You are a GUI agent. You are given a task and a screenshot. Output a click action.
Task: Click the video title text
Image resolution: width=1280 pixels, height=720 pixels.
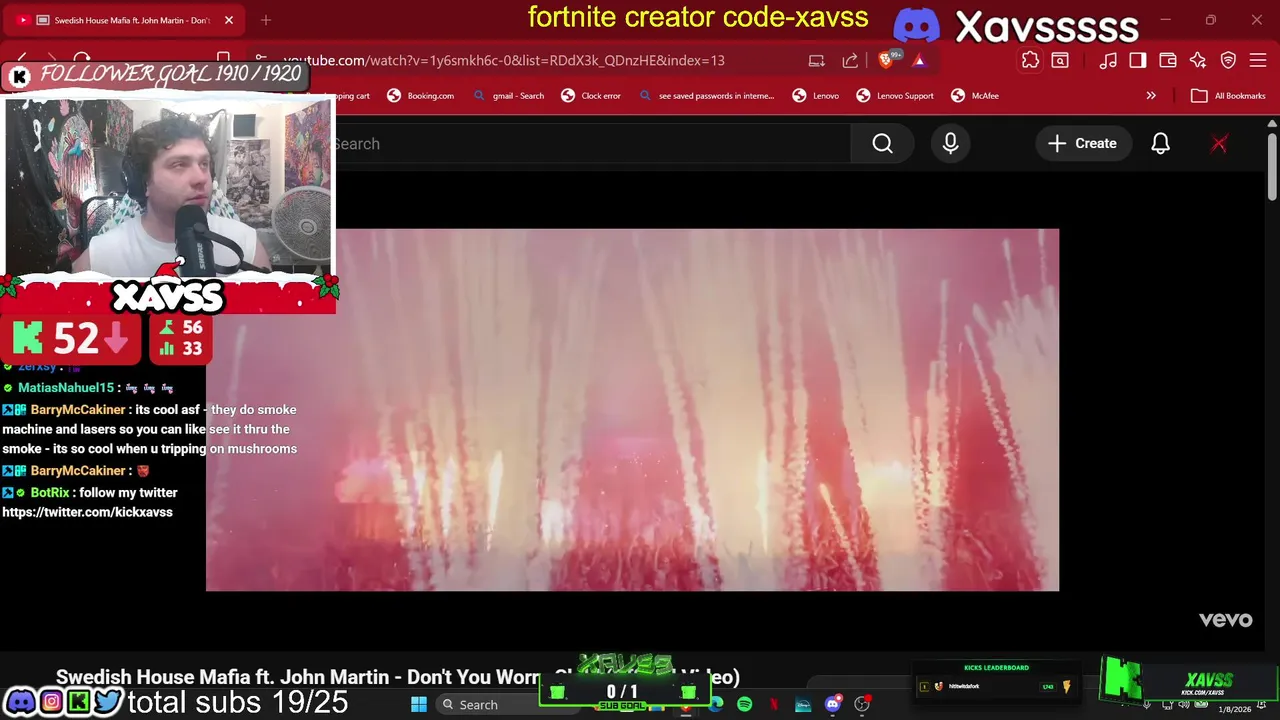(x=398, y=677)
